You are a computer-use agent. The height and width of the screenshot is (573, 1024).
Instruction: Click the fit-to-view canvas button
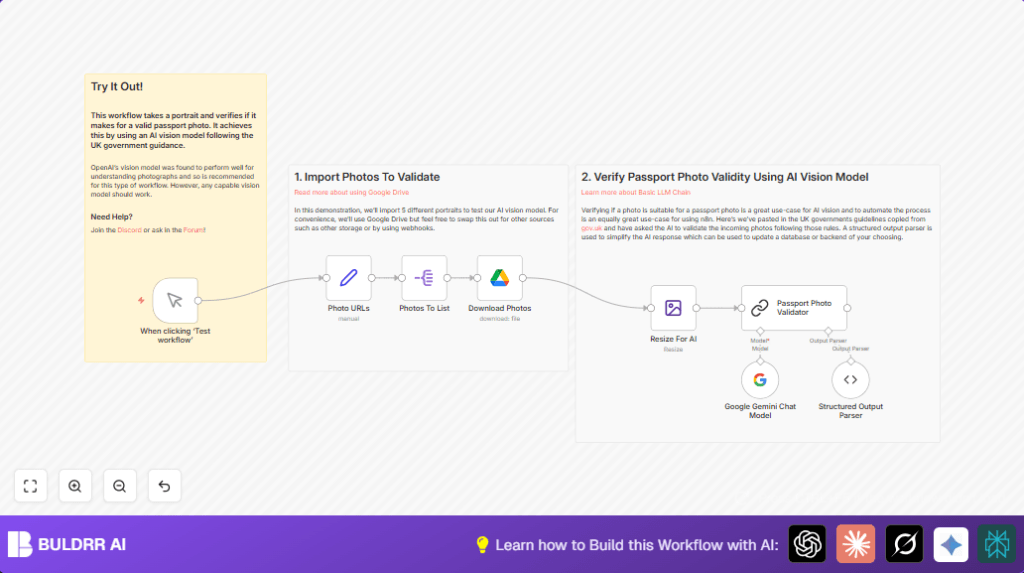point(30,486)
